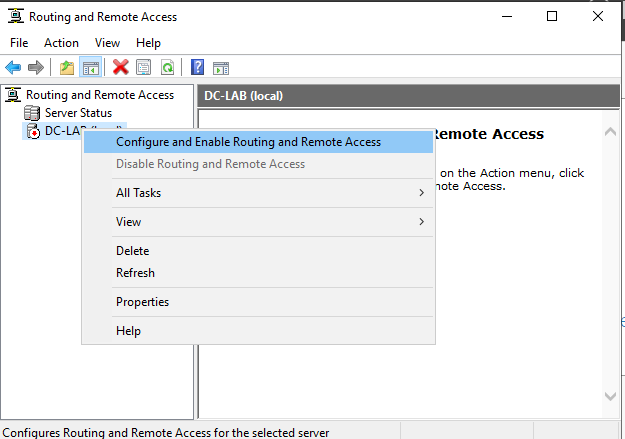Screen dimensions: 625x439
Task: Select Server Status in the tree
Action: [x=78, y=113]
